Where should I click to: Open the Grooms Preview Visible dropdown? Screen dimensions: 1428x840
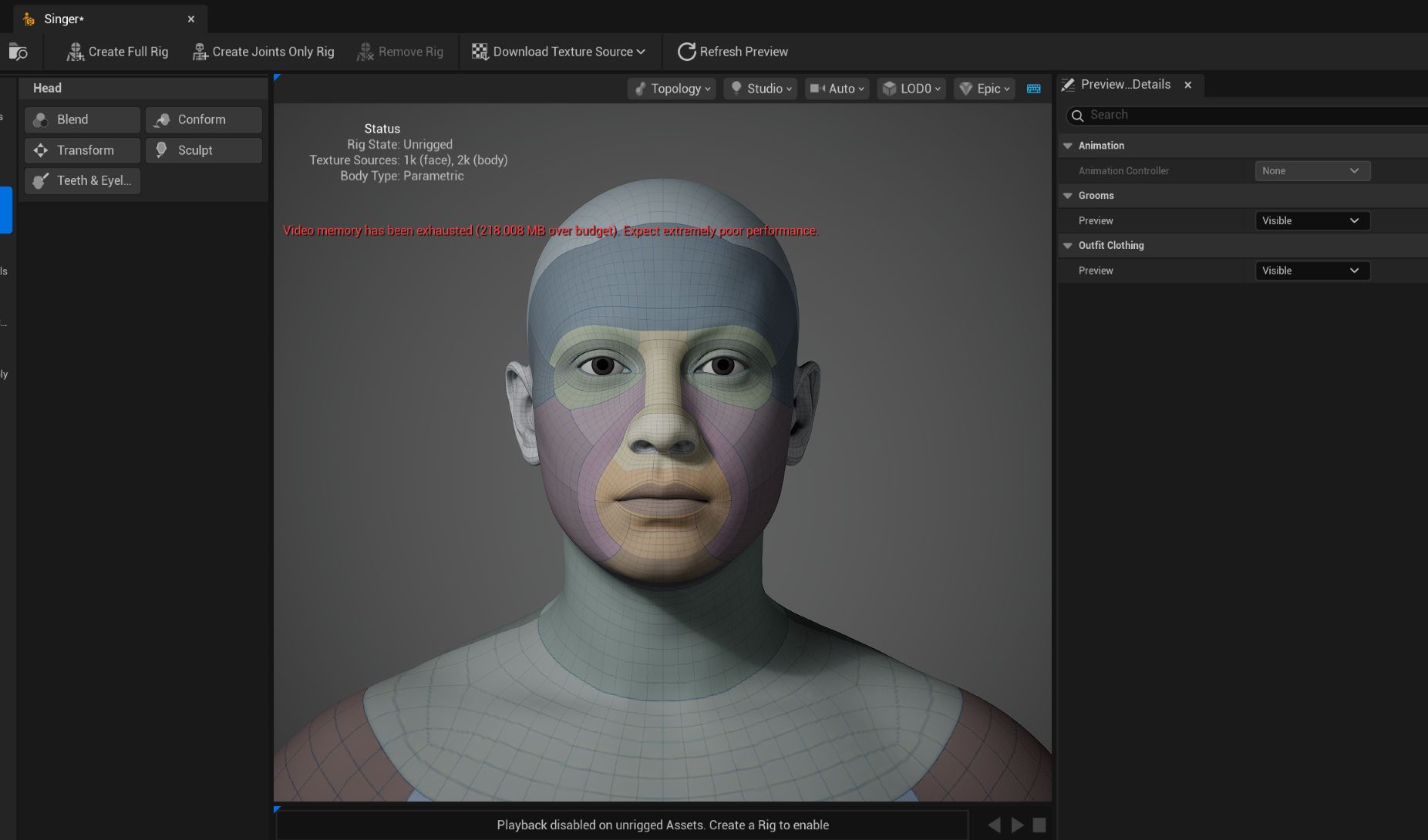point(1312,220)
